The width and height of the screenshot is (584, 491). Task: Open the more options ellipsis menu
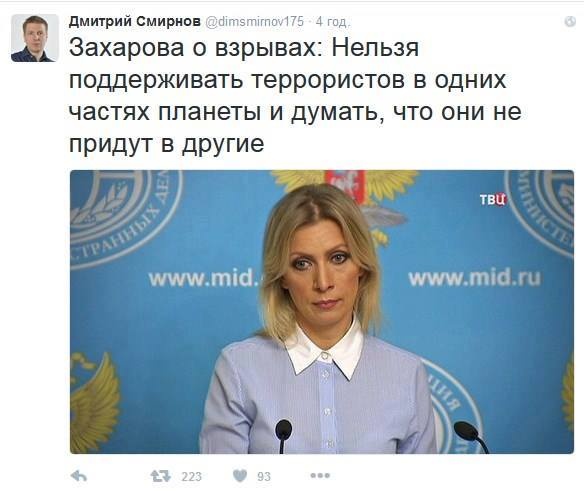[x=320, y=476]
